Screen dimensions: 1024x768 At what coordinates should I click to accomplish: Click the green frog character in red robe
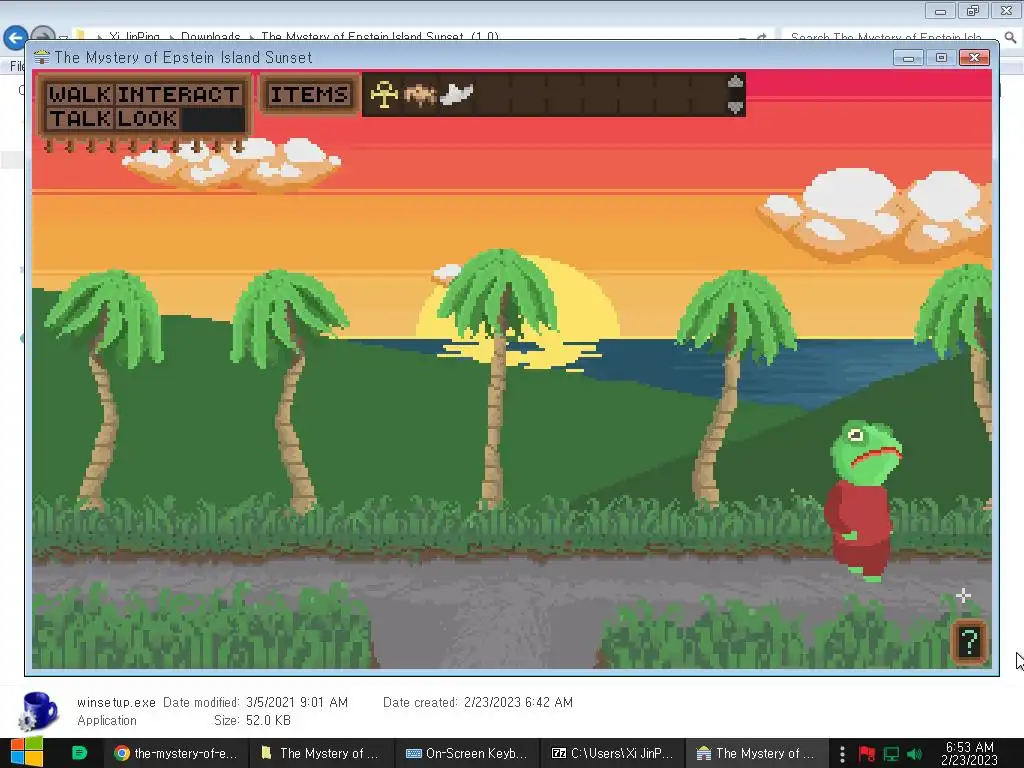pyautogui.click(x=862, y=500)
